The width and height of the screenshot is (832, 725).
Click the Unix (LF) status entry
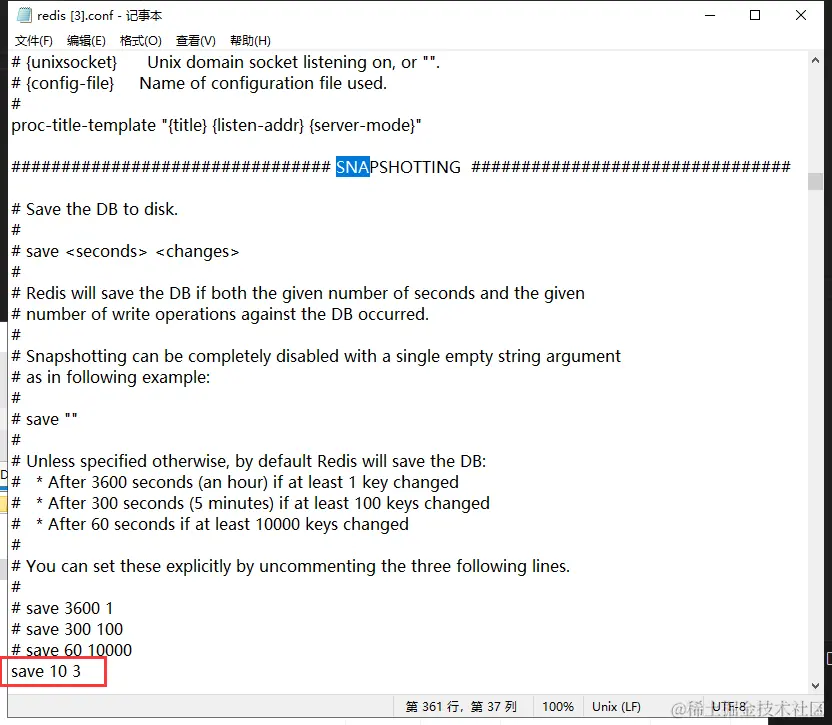[616, 706]
